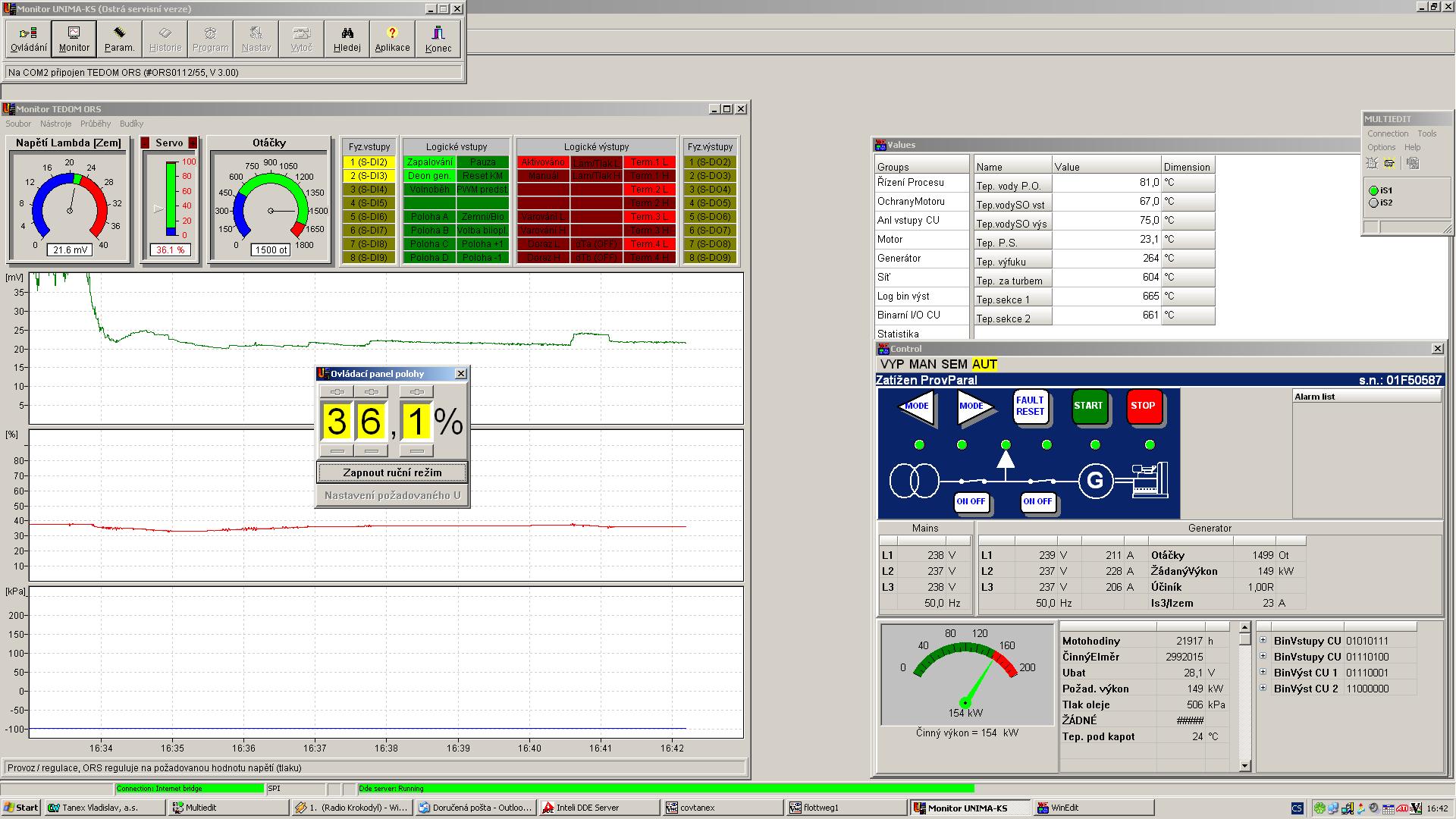This screenshot has height=819, width=1456.
Task: Open Hledej binoculars search icon
Action: (347, 38)
